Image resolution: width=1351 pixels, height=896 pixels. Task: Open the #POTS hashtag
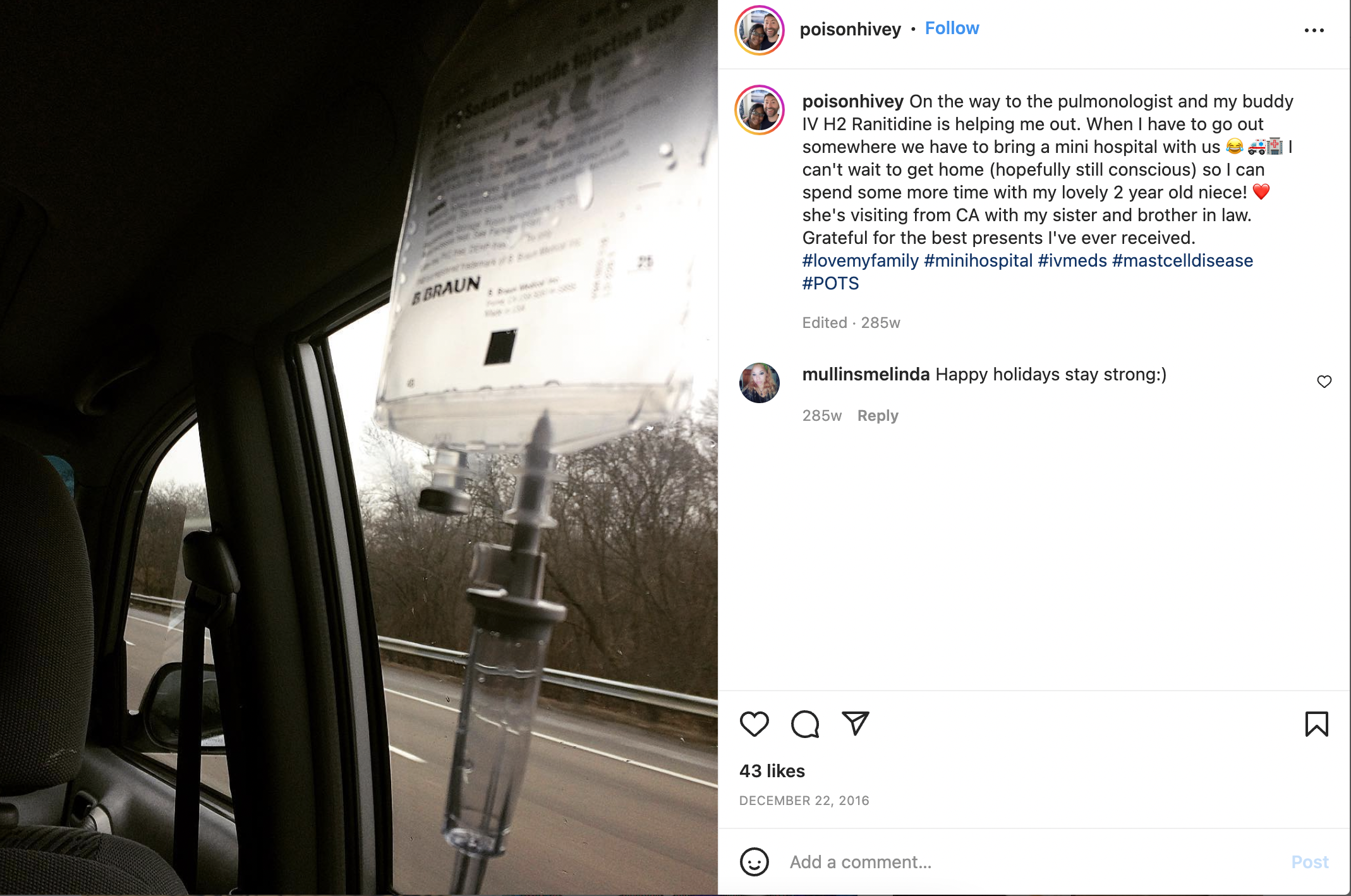point(830,283)
